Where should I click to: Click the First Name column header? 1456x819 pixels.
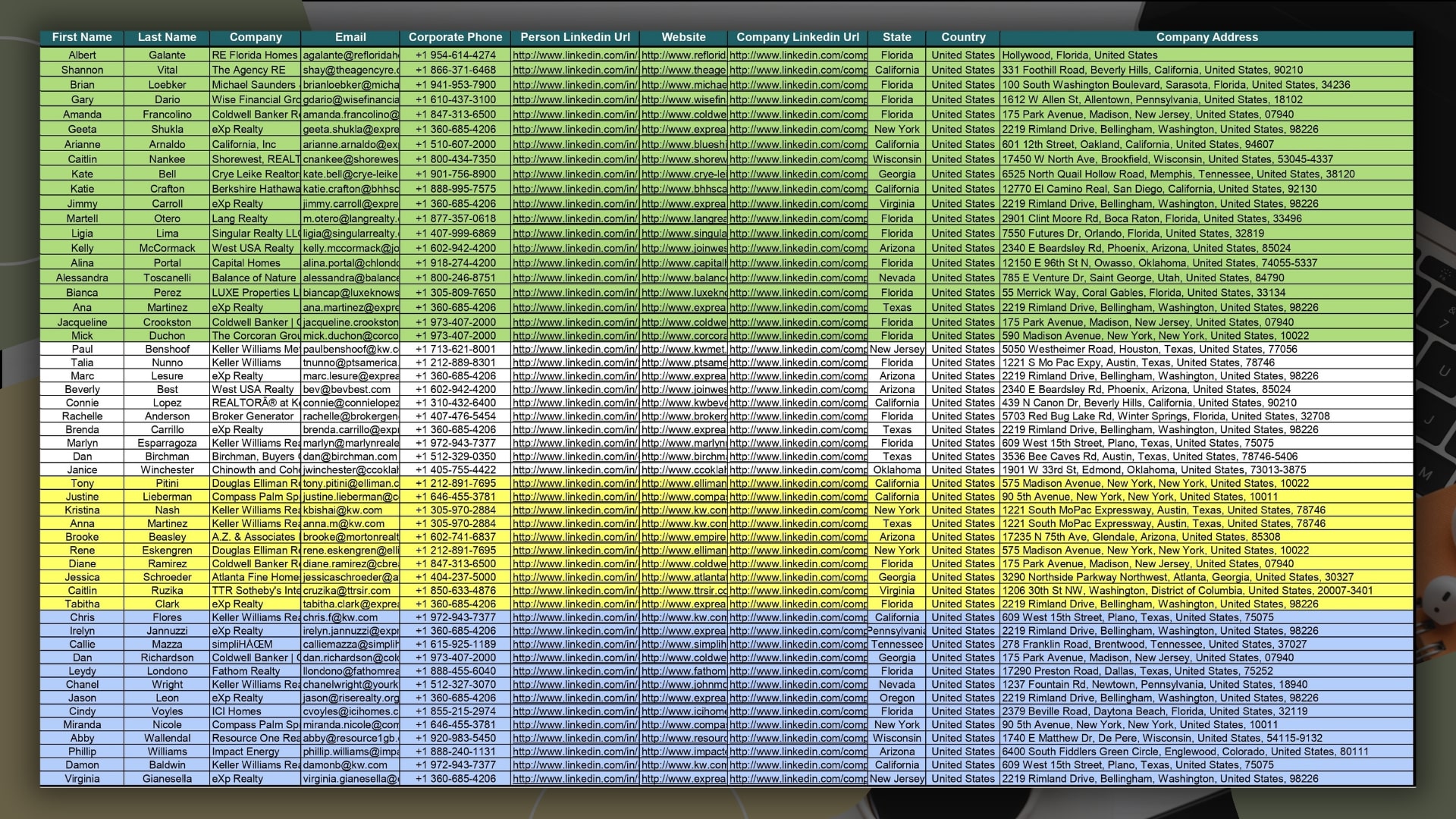coord(82,37)
